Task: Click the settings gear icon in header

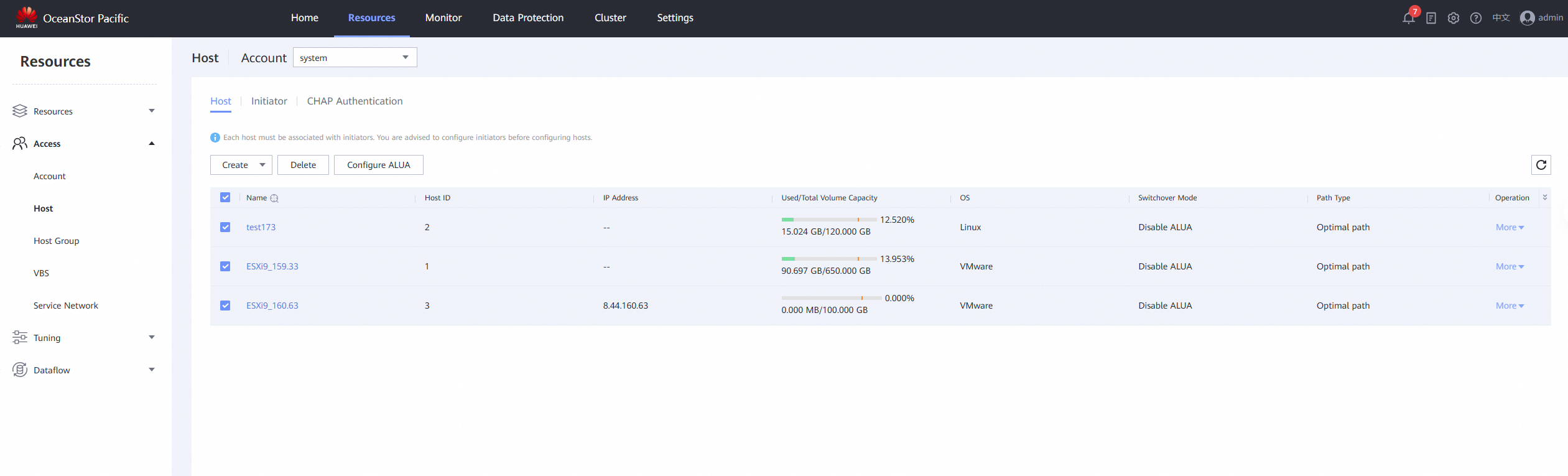Action: (1454, 18)
